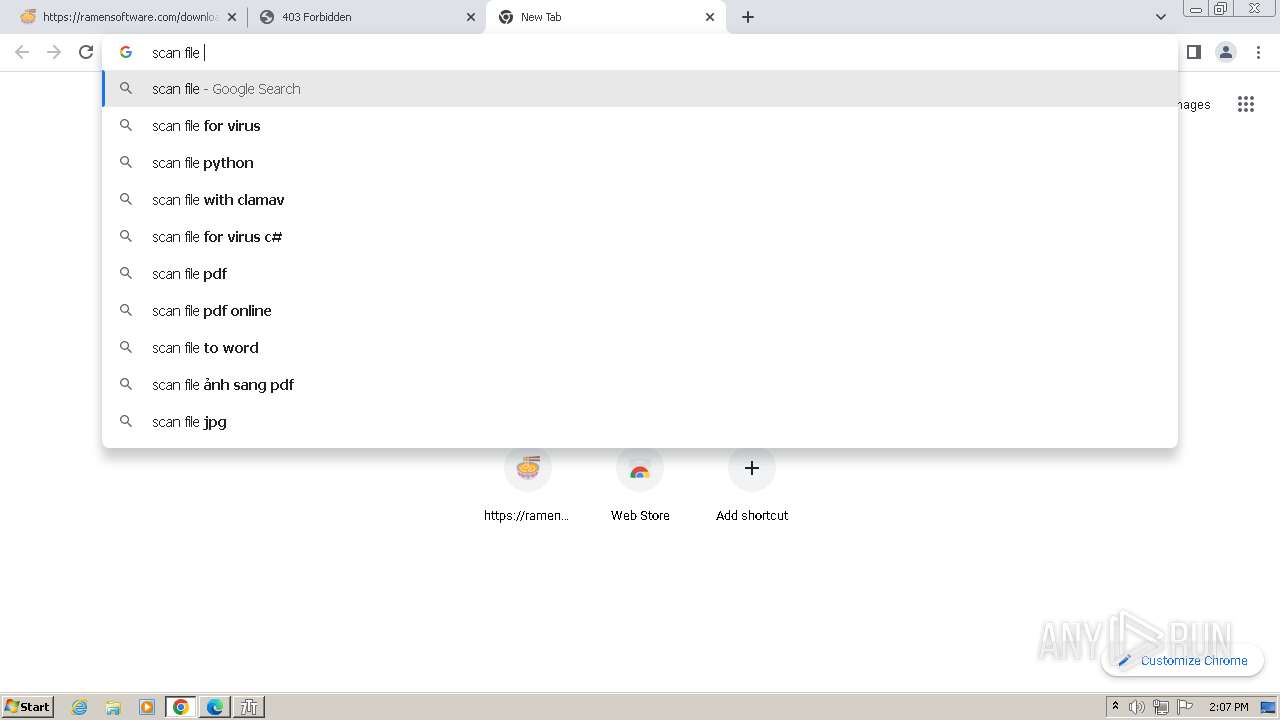1280x720 pixels.
Task: Go back with the back arrow
Action: point(22,52)
